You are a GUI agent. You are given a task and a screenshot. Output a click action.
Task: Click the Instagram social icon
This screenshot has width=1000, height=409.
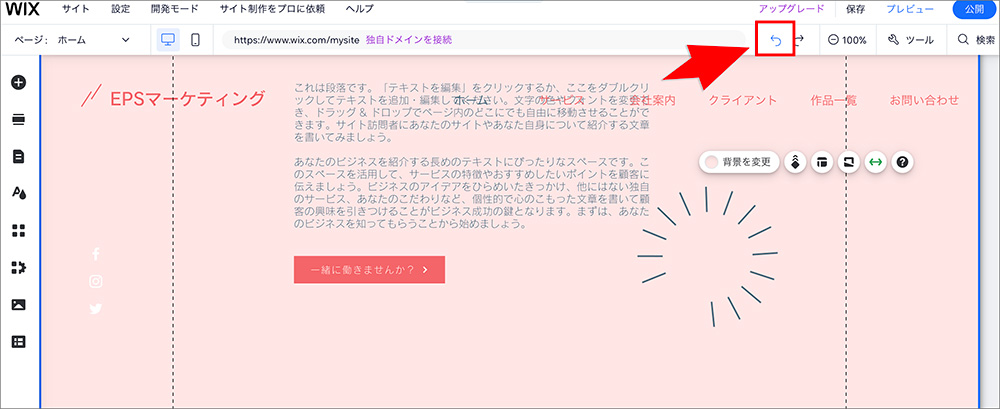[x=96, y=281]
